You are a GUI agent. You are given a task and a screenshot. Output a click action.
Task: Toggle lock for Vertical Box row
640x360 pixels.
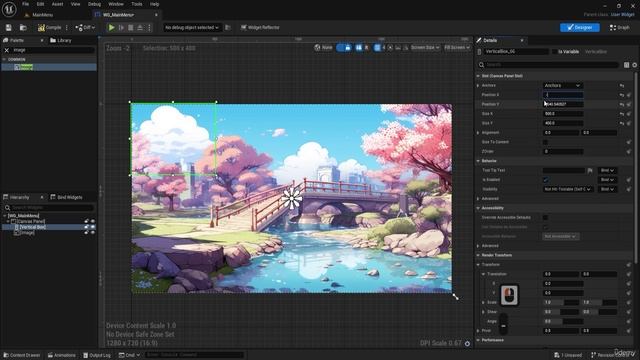tap(86, 227)
